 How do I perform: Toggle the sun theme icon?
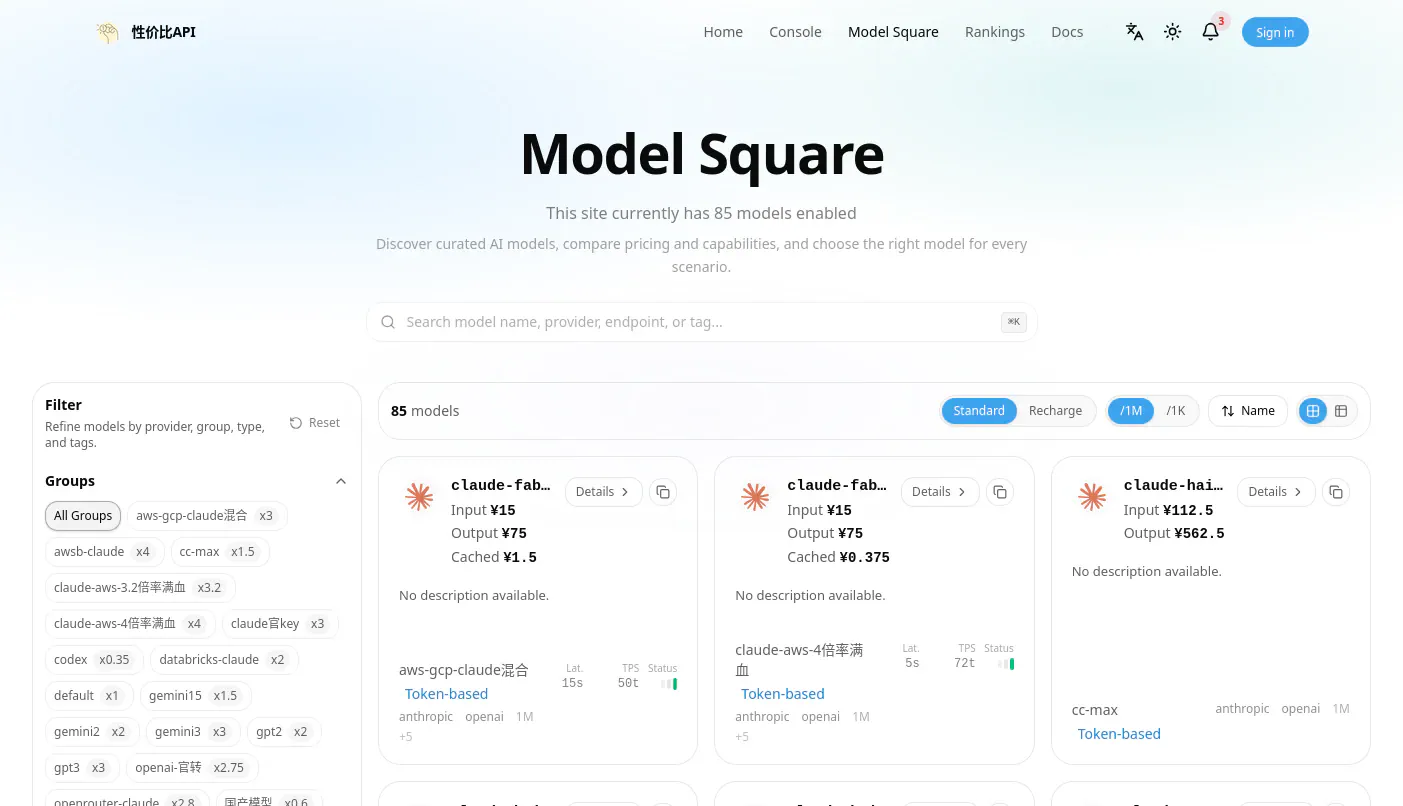[1172, 32]
